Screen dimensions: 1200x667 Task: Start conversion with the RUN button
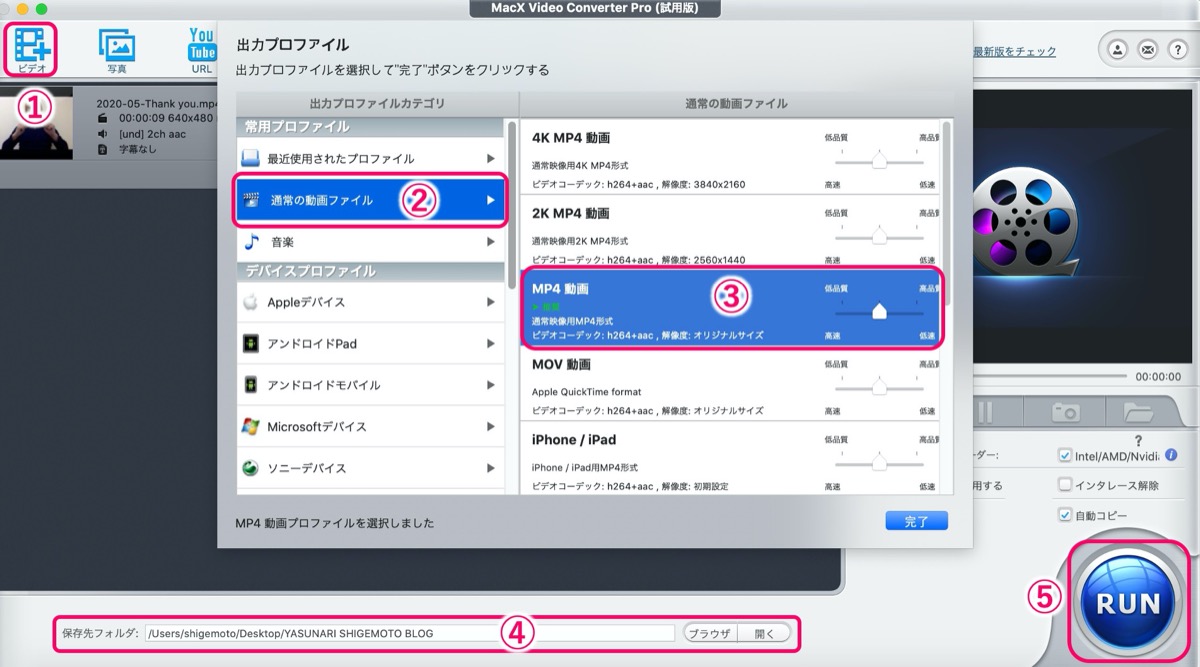(x=1129, y=602)
